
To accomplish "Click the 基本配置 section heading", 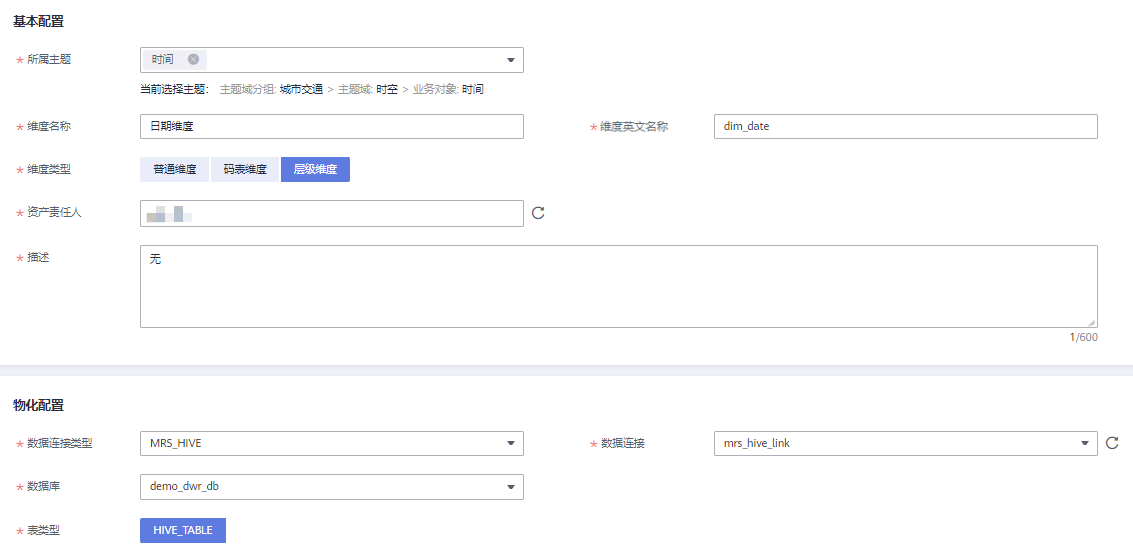I will tap(38, 21).
